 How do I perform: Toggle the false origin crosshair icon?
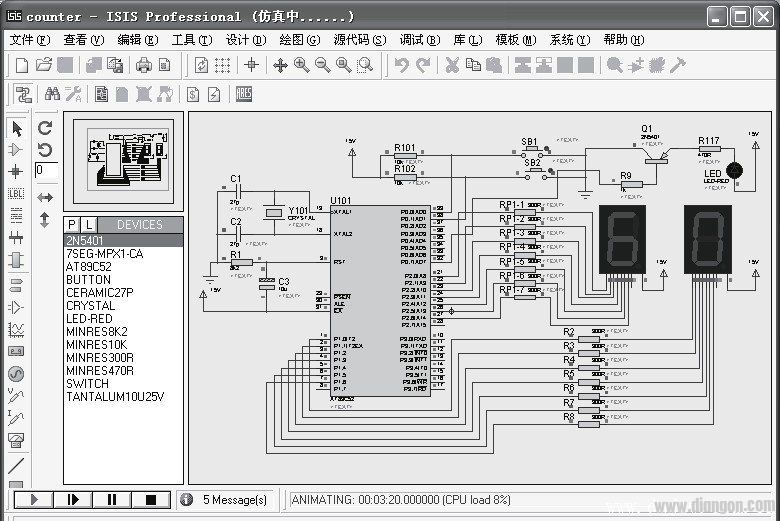252,65
